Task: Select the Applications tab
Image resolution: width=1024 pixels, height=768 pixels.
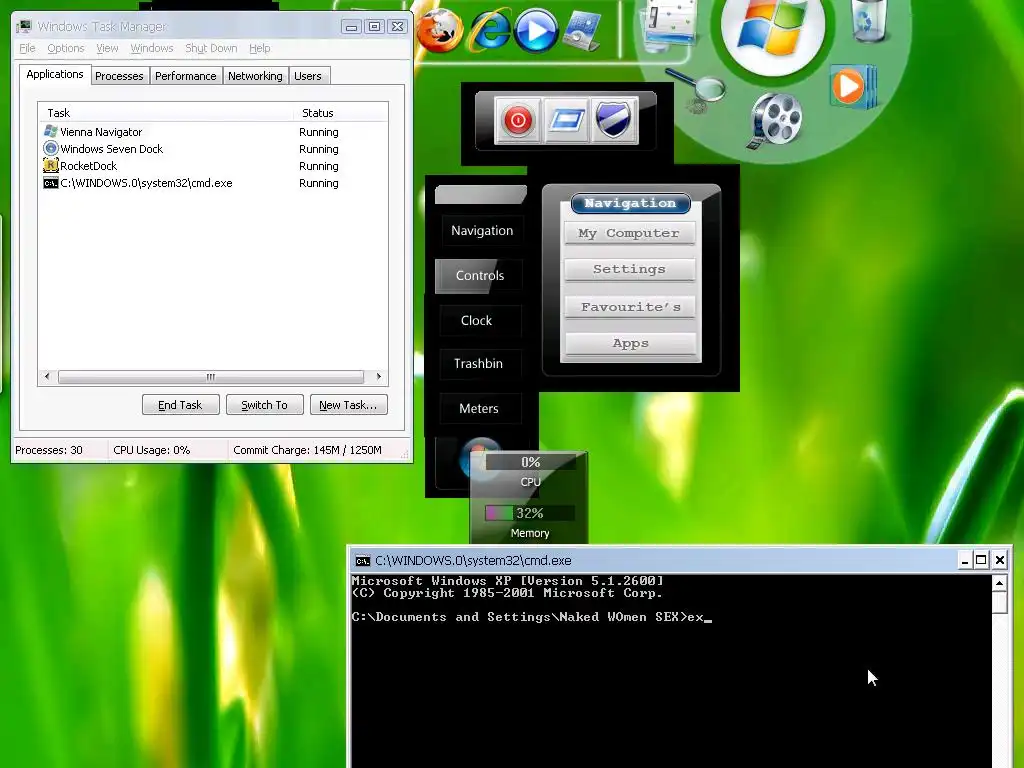Action: point(55,74)
